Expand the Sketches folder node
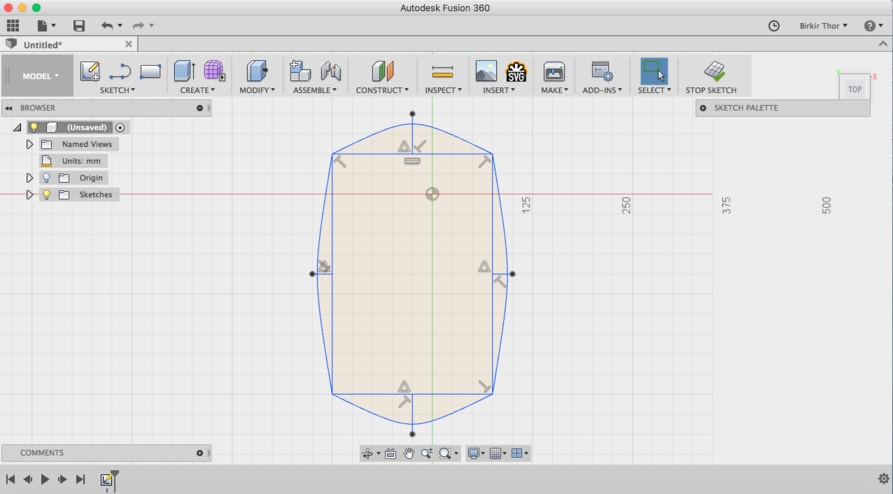This screenshot has width=893, height=494. [x=30, y=195]
